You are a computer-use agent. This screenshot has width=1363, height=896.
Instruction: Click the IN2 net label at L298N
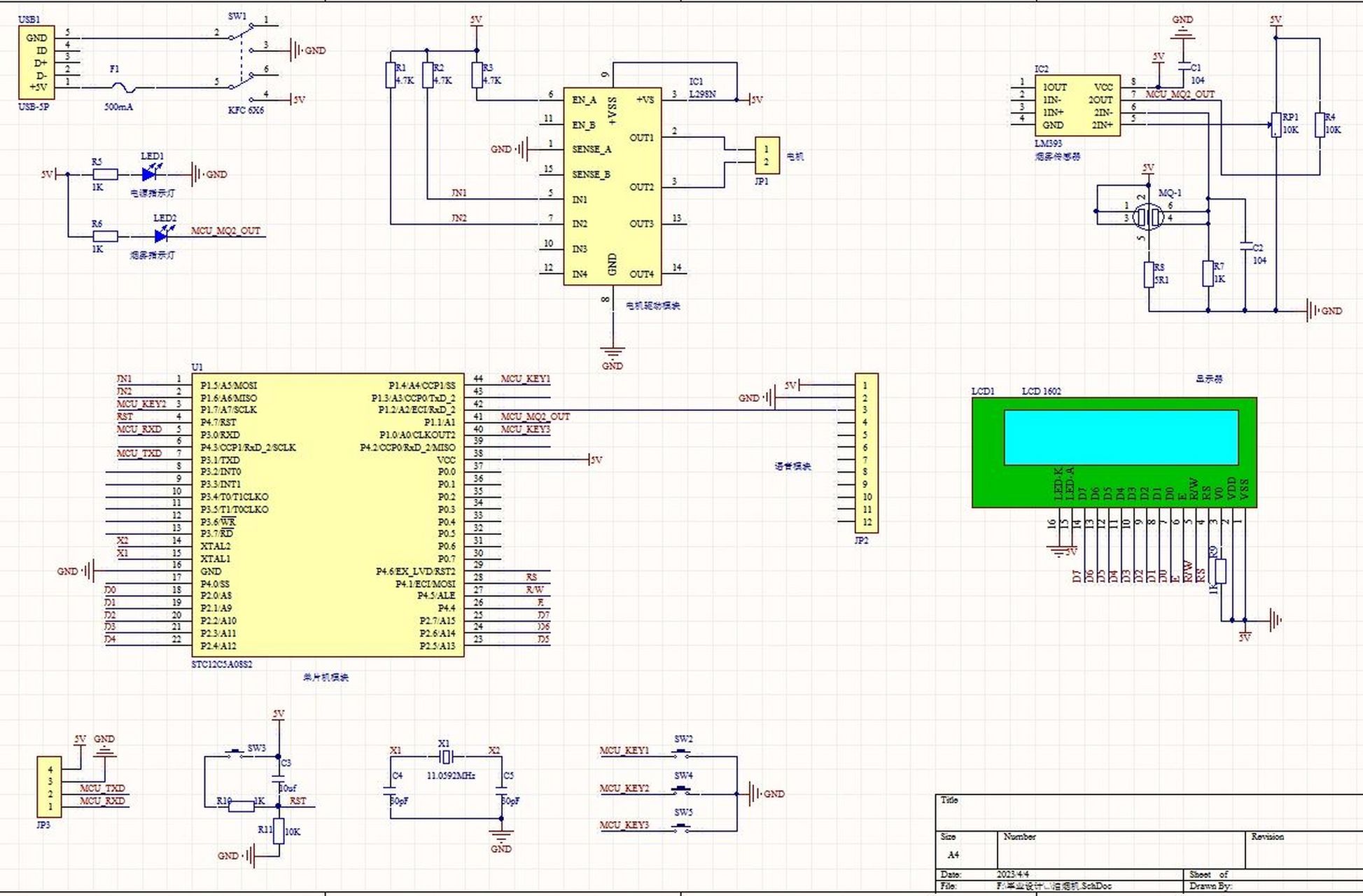[459, 218]
